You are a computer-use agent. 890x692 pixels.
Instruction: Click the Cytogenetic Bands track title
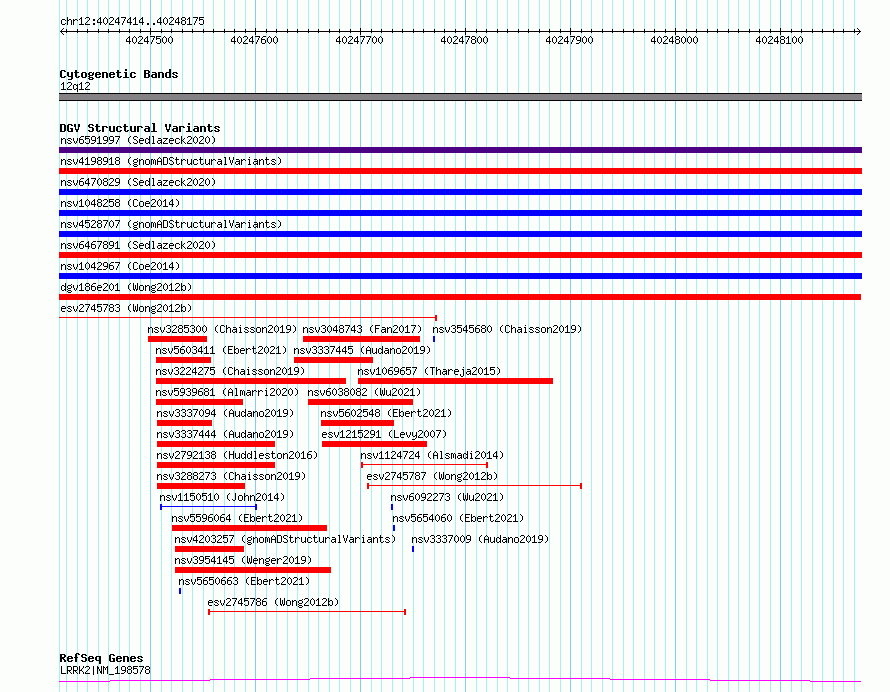click(x=119, y=74)
